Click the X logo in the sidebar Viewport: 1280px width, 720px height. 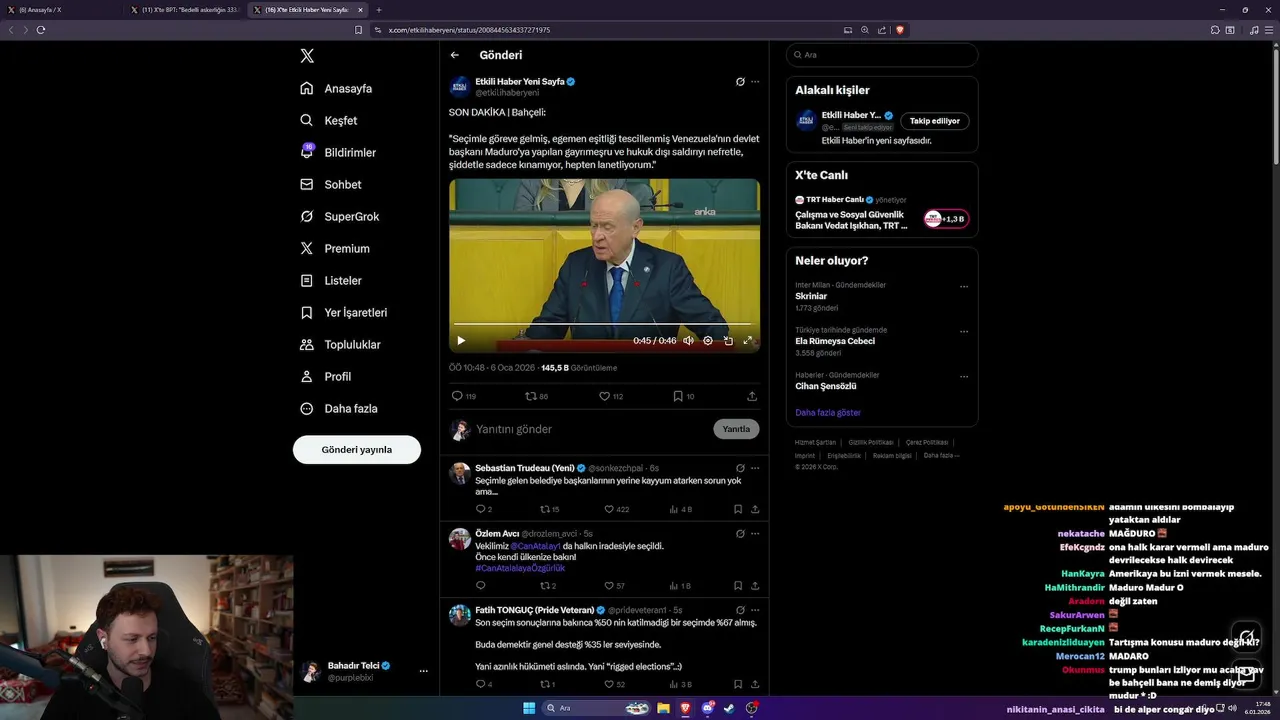click(x=307, y=56)
